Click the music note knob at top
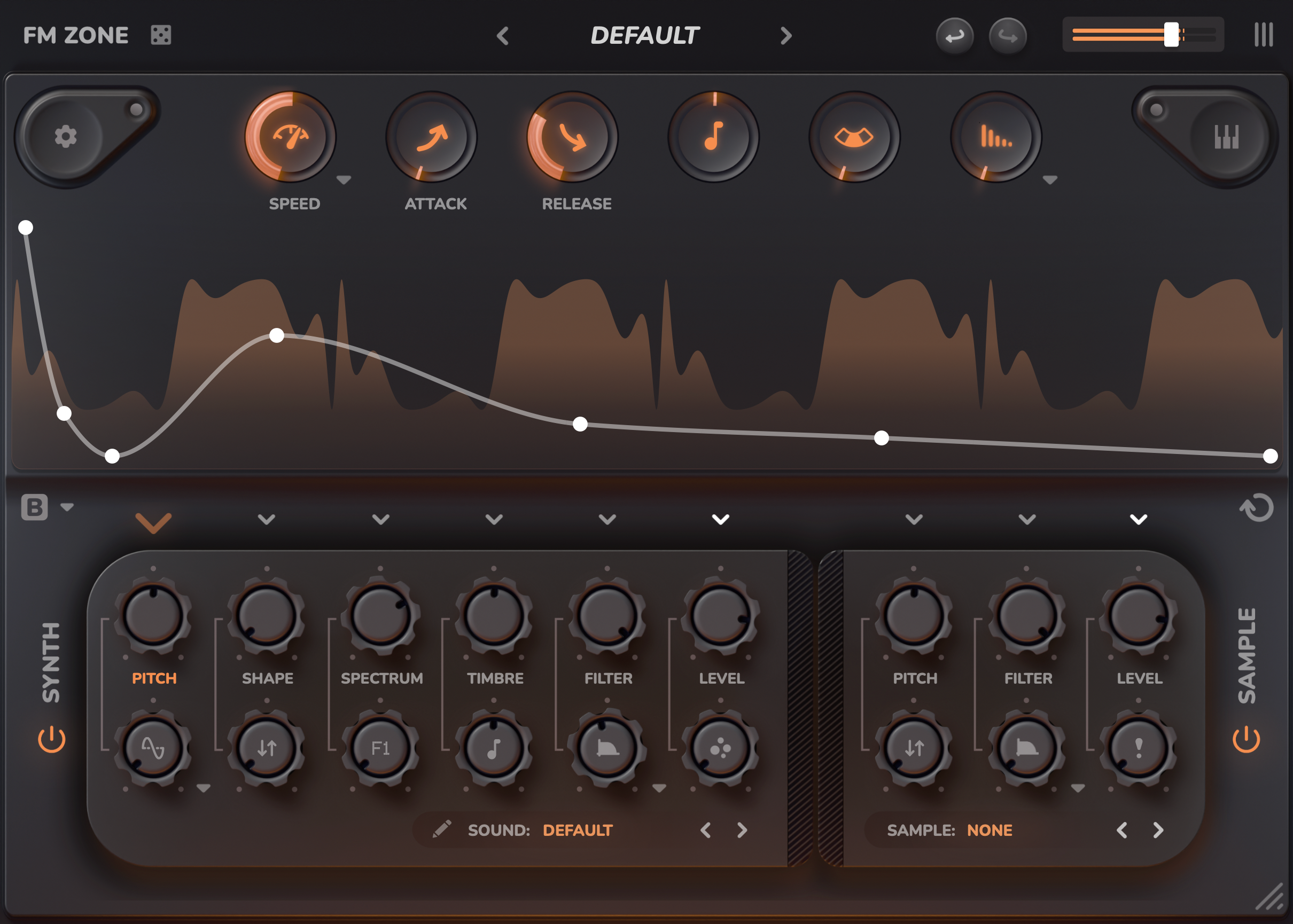Screen dimensions: 1293x924 713,137
